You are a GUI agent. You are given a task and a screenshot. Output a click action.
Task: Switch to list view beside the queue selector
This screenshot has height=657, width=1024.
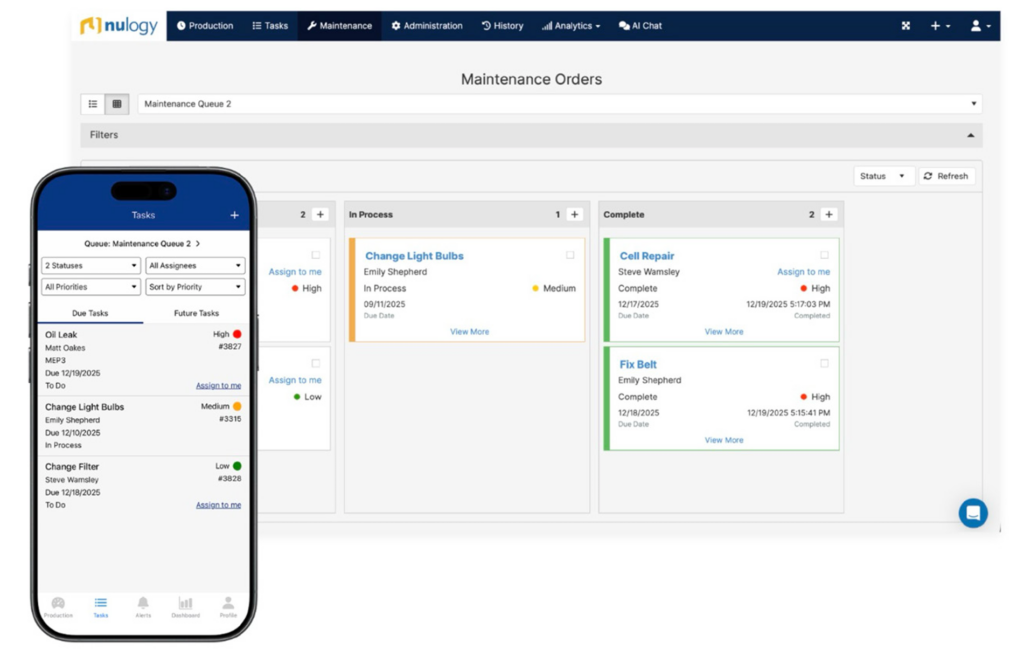point(93,103)
